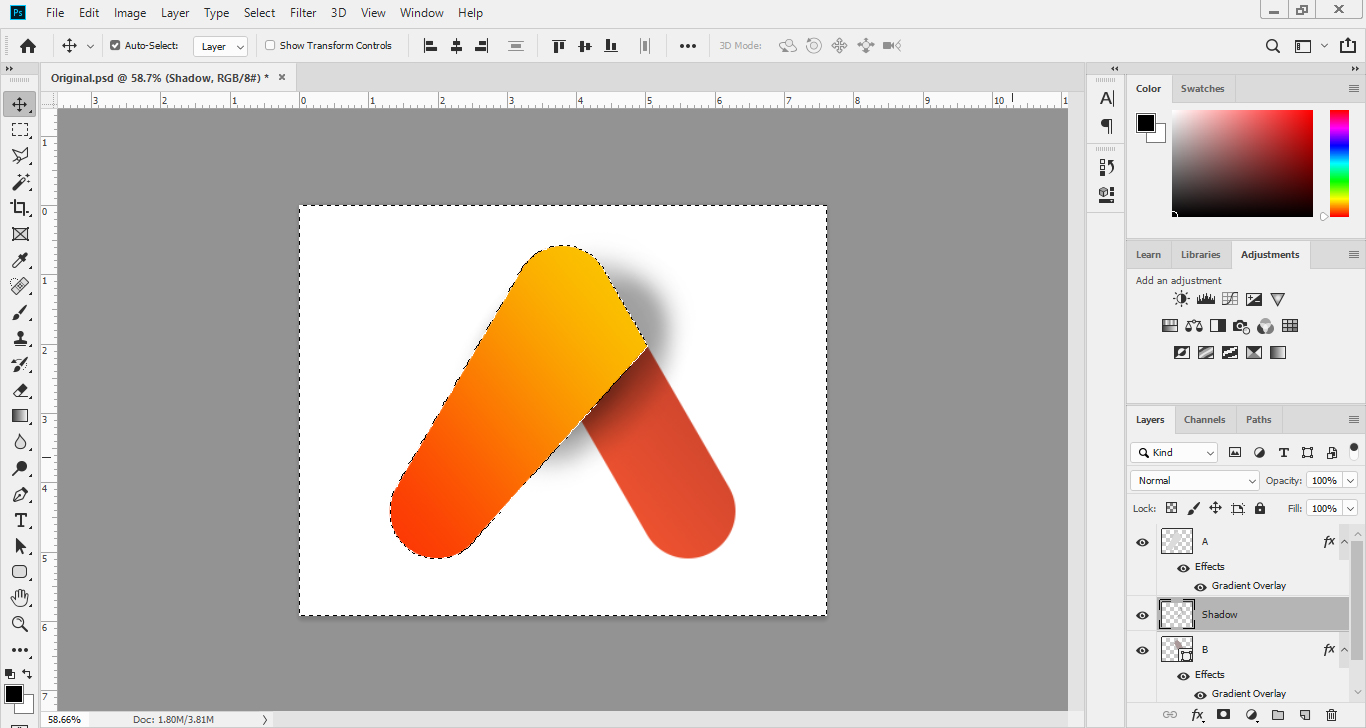Open the Libraries tab
Screen dimensions: 1366x728
tap(1200, 255)
